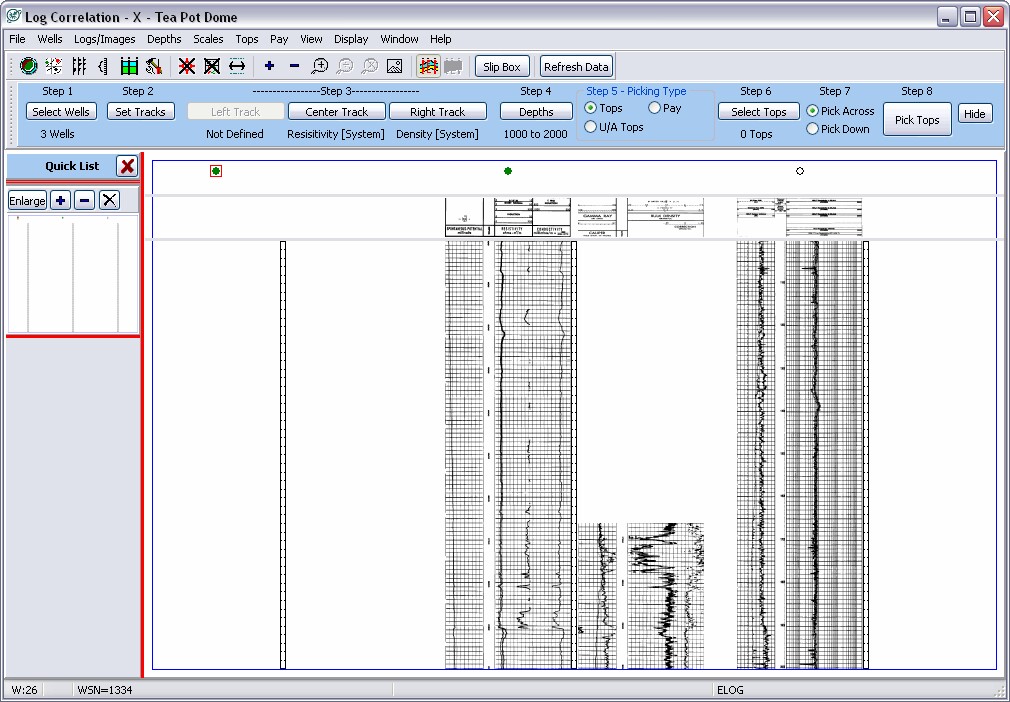Select the Pay picking type radio button
1010x702 pixels.
pos(655,108)
